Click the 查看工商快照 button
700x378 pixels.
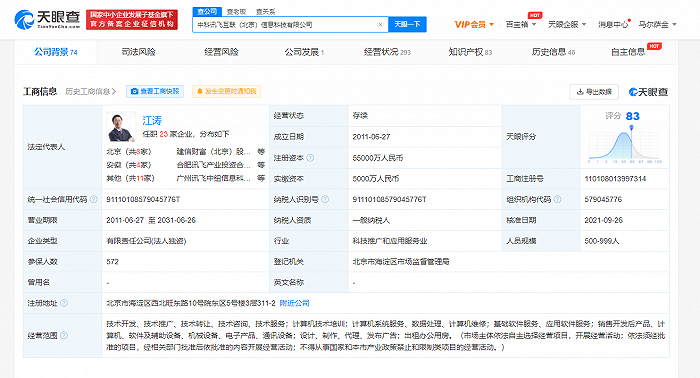(x=155, y=91)
